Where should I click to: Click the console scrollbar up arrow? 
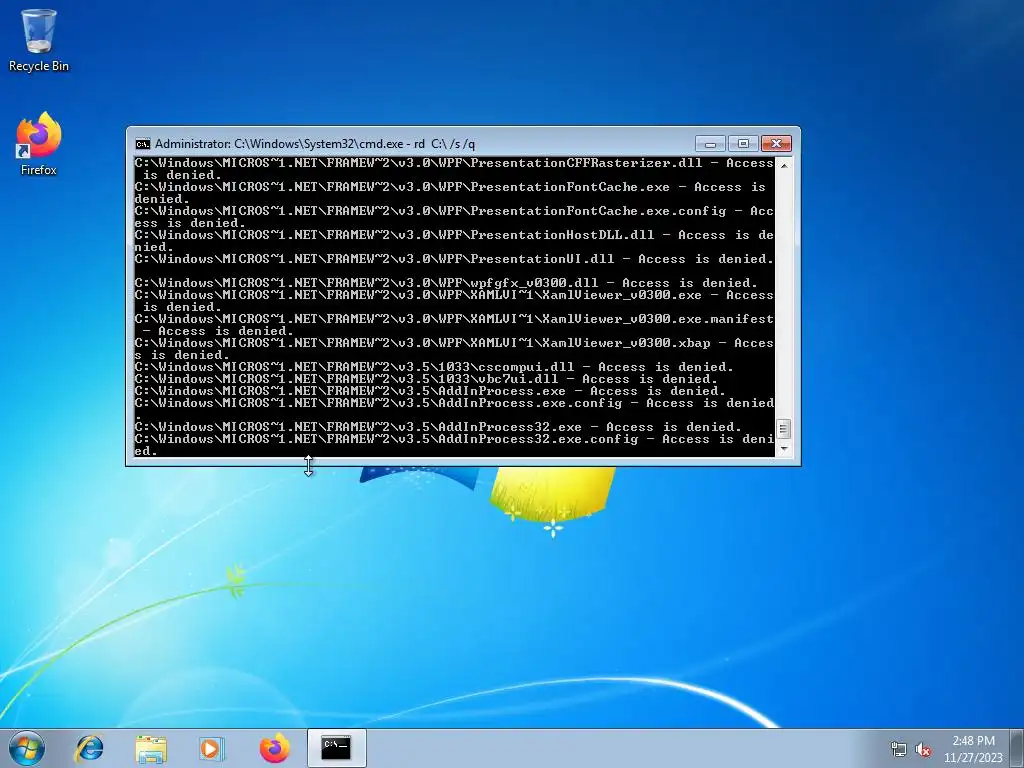point(784,165)
